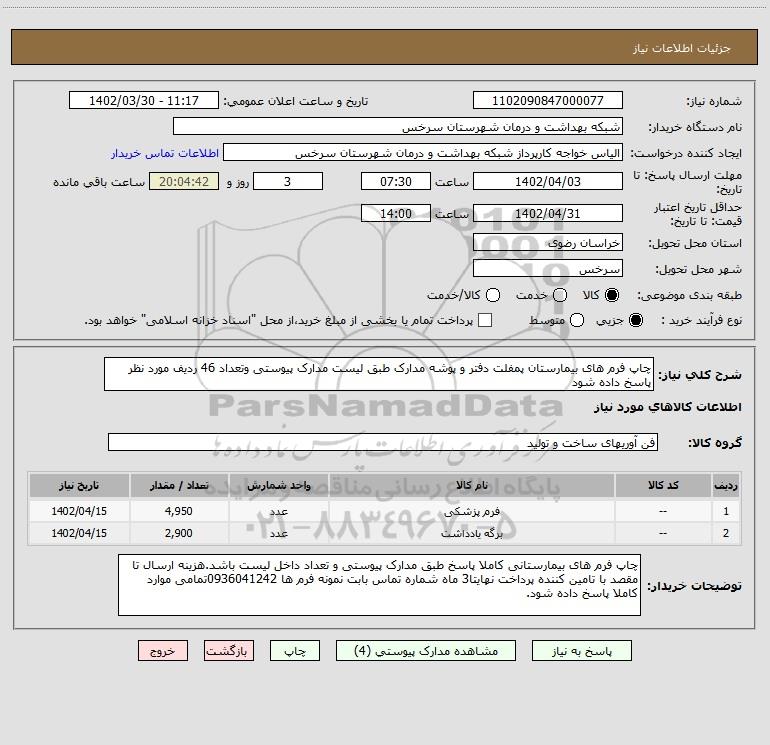Click the row number 2 cell
The width and height of the screenshot is (770, 745).
tap(726, 533)
